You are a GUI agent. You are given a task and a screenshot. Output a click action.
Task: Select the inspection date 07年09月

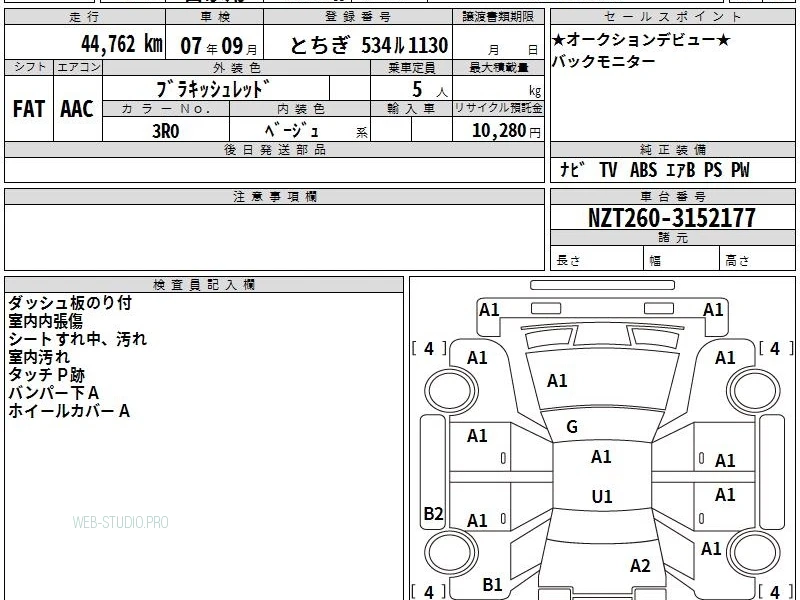219,46
